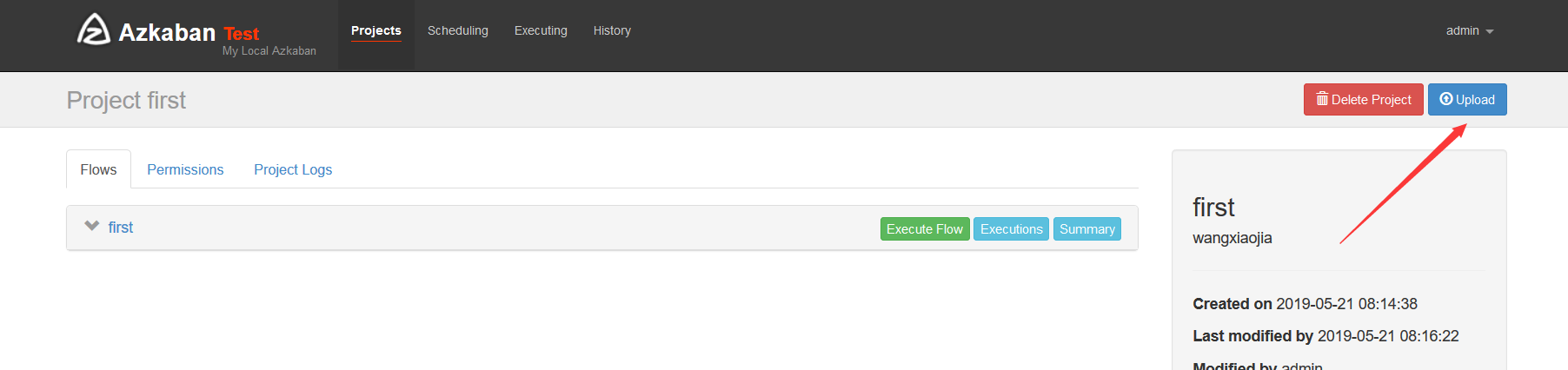Expand the first flow chevron
Image resolution: width=1568 pixels, height=370 pixels.
[x=91, y=226]
